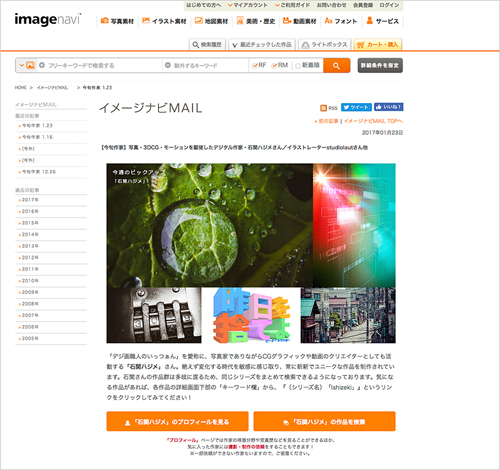Open the green leaf water drop image
Screen dimensions: 500x470
[210, 225]
